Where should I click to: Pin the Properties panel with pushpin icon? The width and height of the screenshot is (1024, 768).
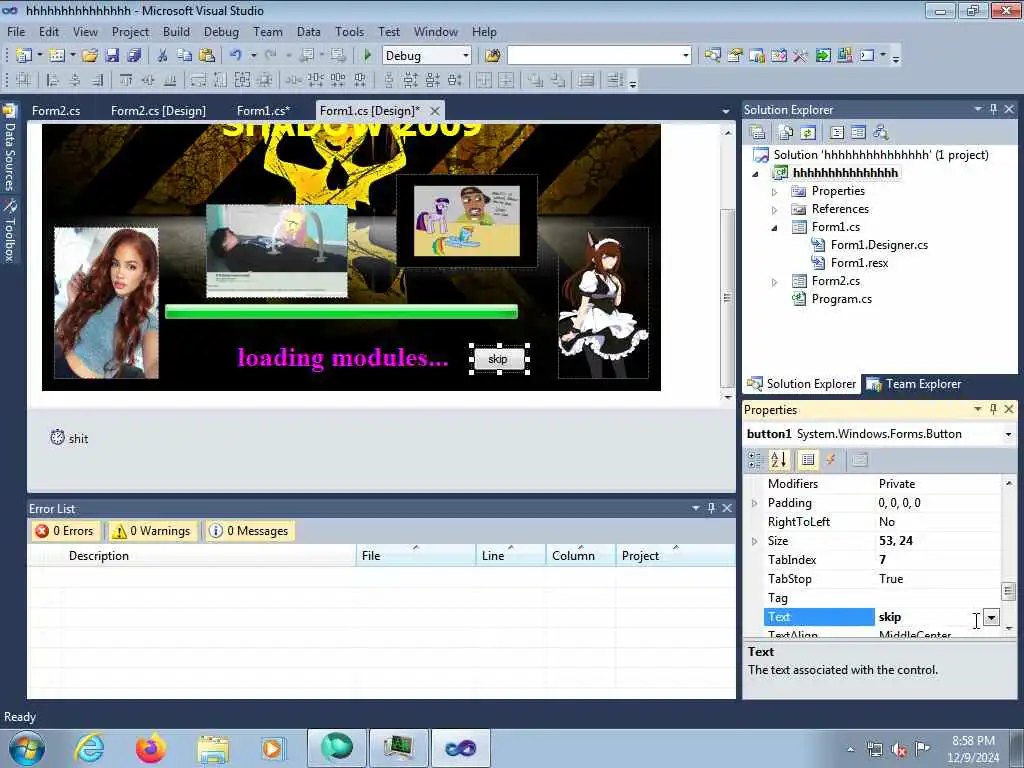click(993, 409)
